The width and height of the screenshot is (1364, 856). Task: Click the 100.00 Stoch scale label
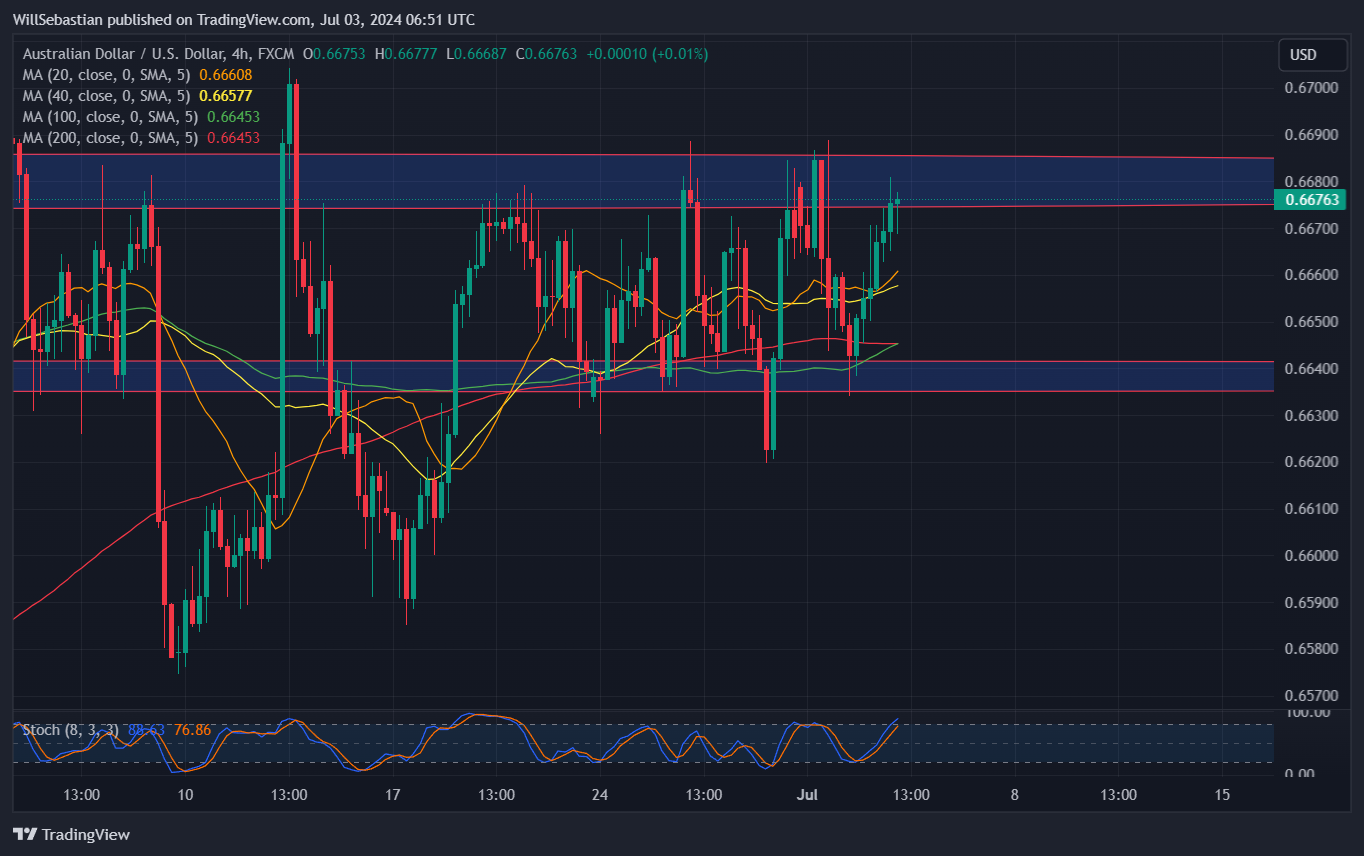pyautogui.click(x=1308, y=713)
